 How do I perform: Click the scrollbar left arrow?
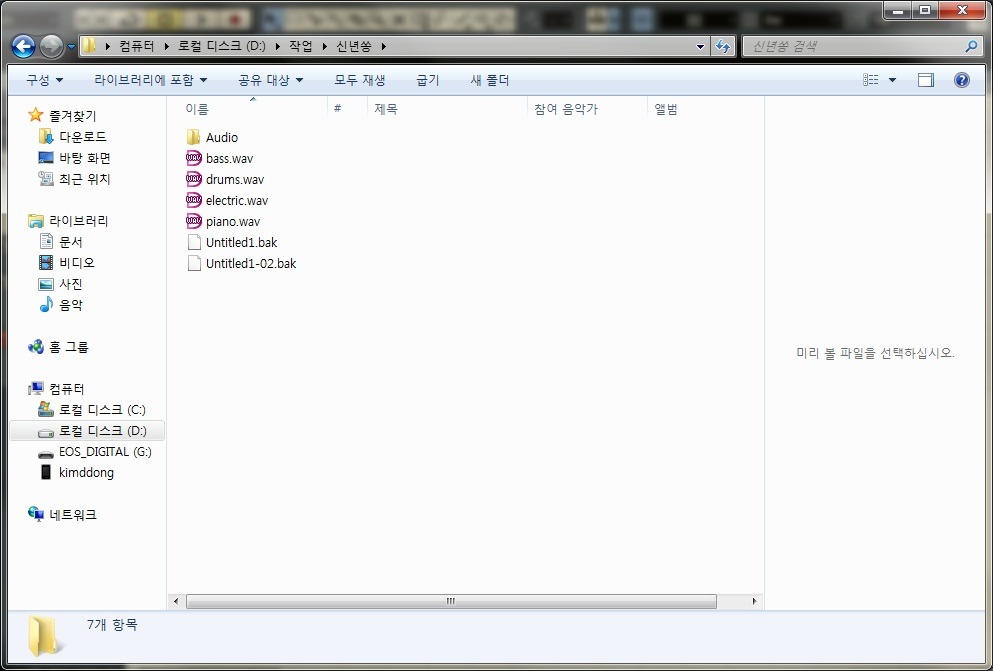[176, 601]
